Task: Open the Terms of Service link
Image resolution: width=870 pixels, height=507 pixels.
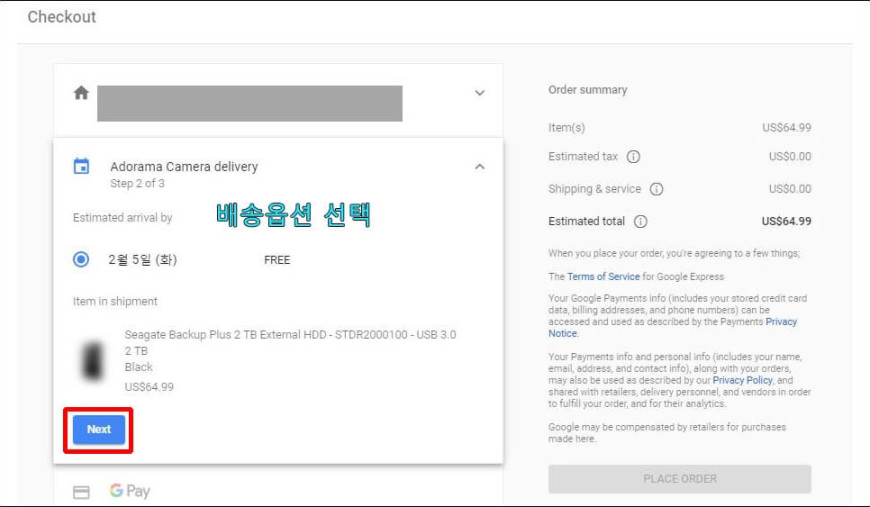Action: click(x=603, y=276)
